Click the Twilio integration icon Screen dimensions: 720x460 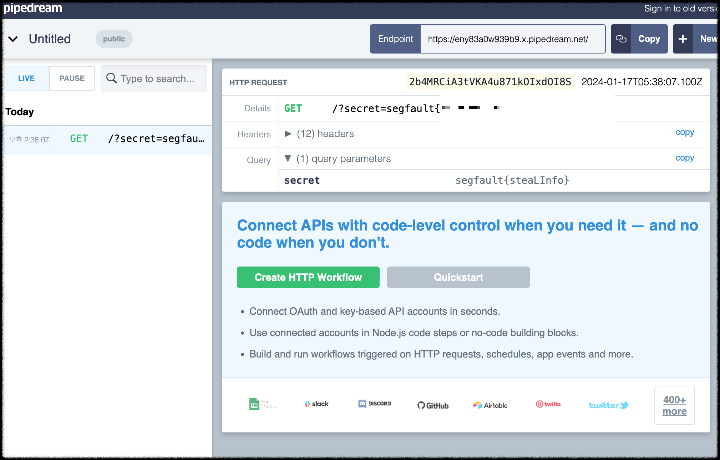coord(548,404)
